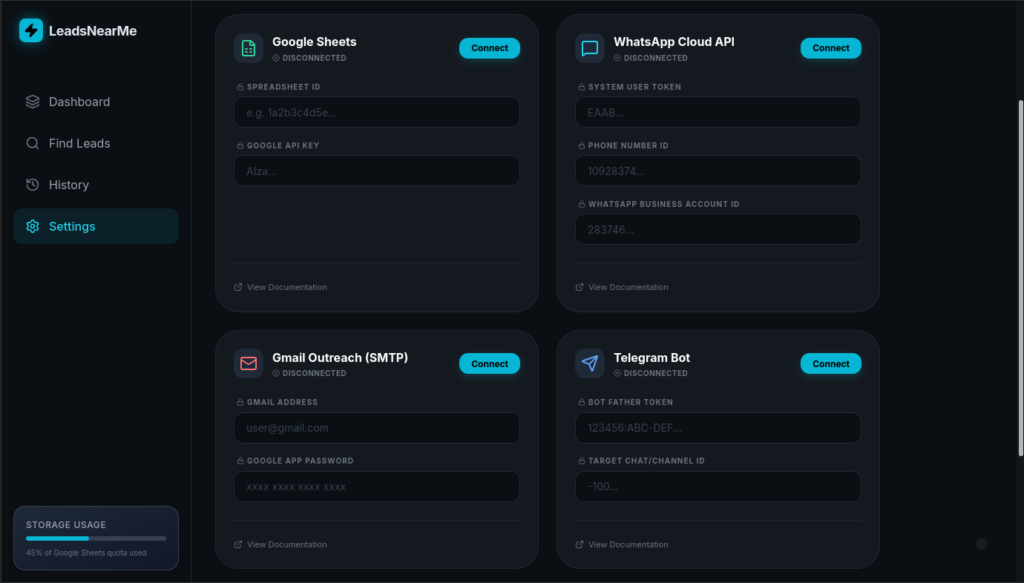Click the Dashboard layers icon
1024x583 pixels.
pyautogui.click(x=33, y=102)
